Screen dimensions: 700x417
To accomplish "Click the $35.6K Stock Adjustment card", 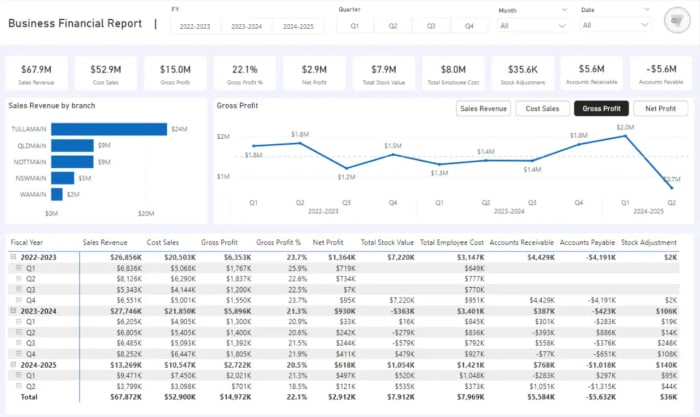I will click(523, 74).
